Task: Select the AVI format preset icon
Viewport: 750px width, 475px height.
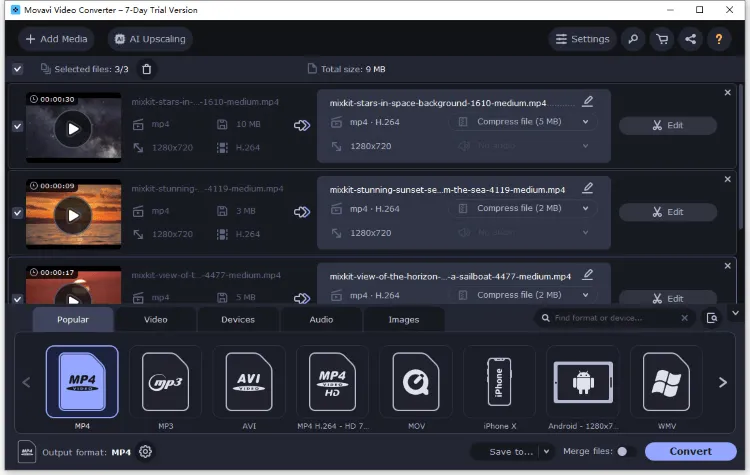Action: 249,382
